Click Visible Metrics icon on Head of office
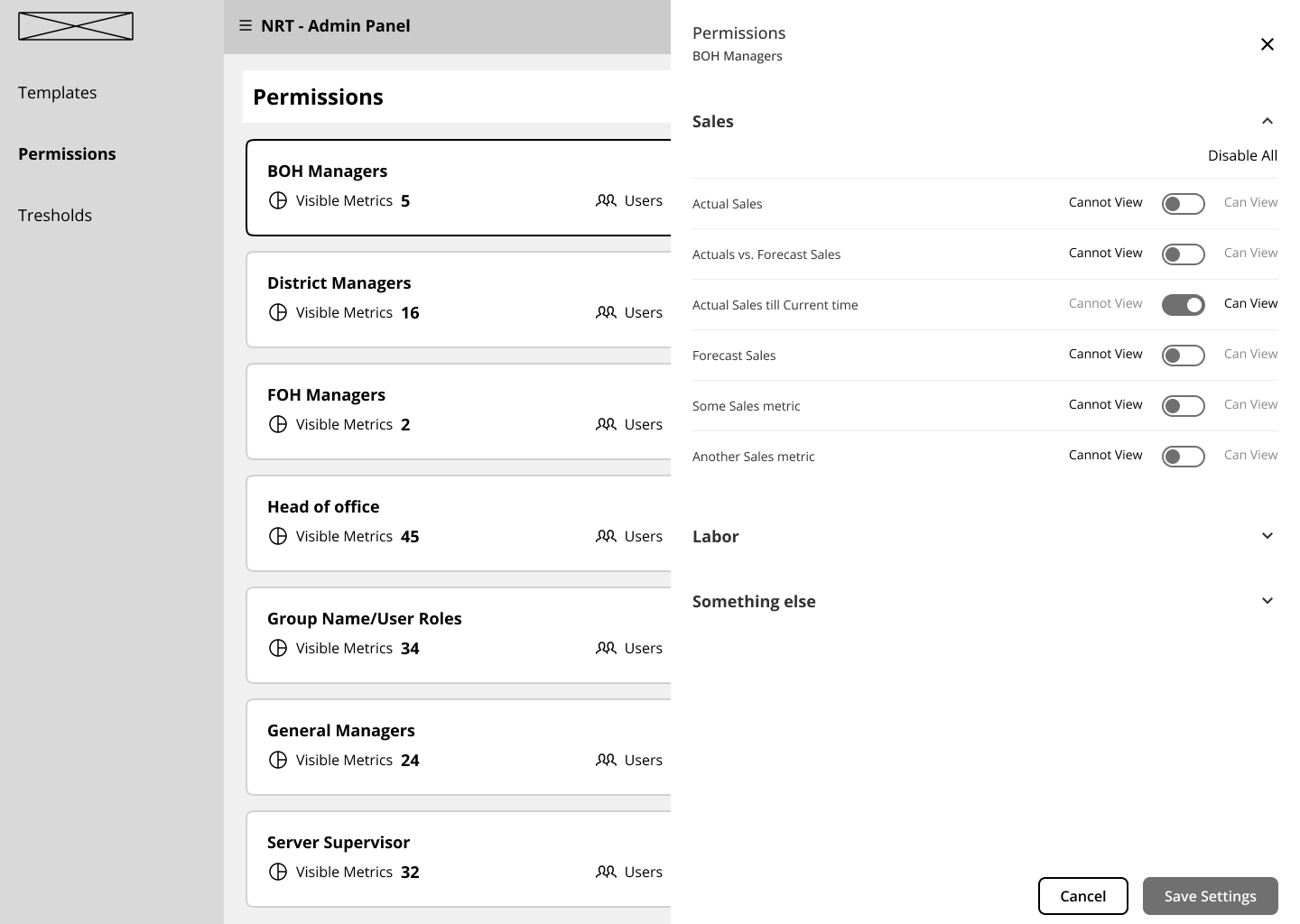This screenshot has width=1300, height=924. tap(278, 536)
